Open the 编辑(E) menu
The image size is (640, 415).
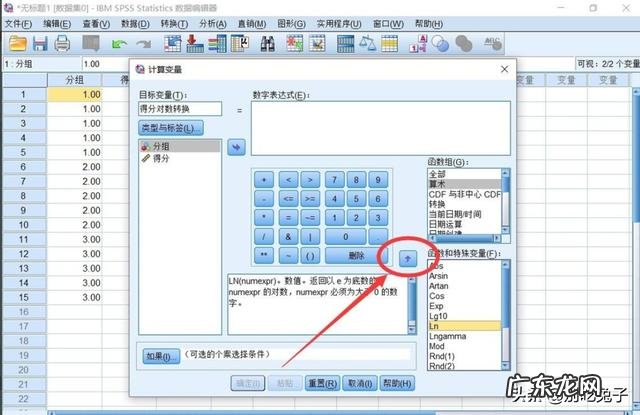coord(57,24)
